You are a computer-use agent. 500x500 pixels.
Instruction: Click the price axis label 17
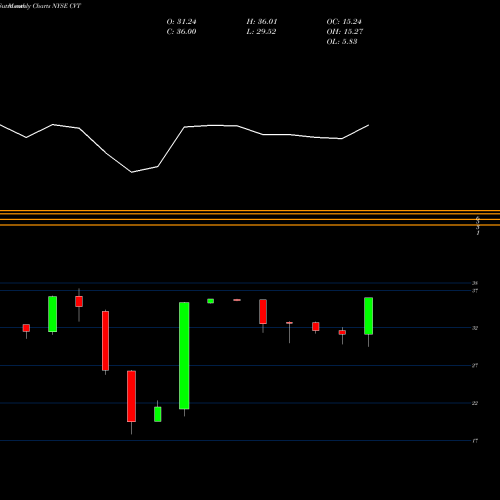pyautogui.click(x=475, y=441)
